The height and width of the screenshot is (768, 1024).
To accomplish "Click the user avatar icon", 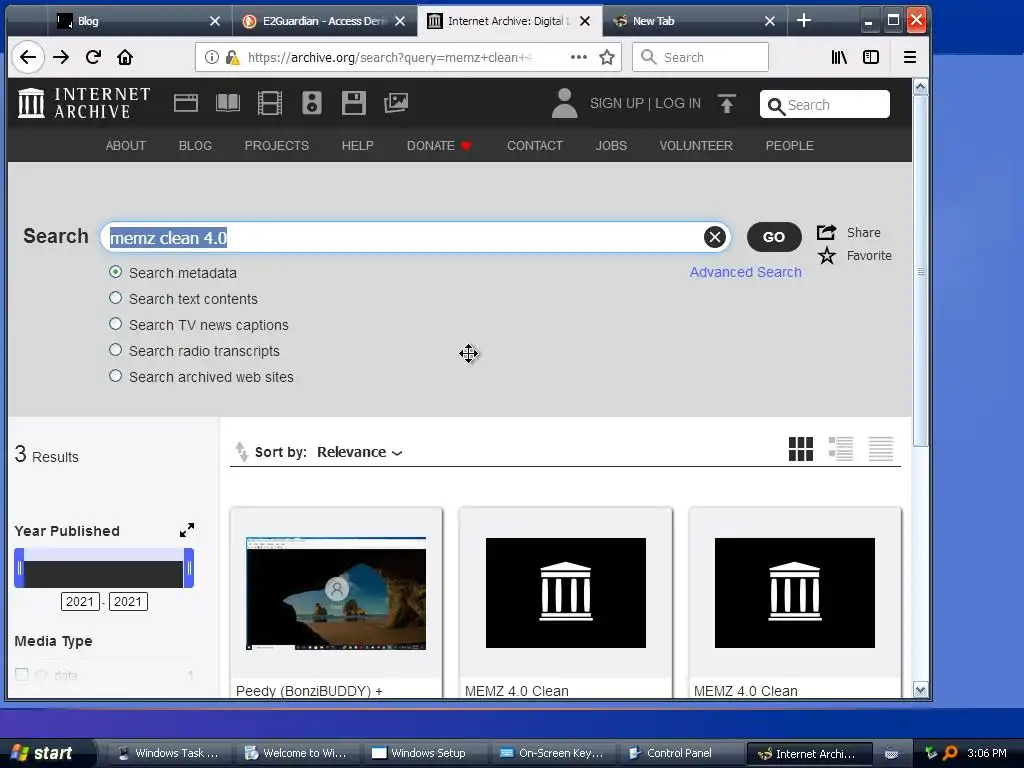I will [x=564, y=103].
